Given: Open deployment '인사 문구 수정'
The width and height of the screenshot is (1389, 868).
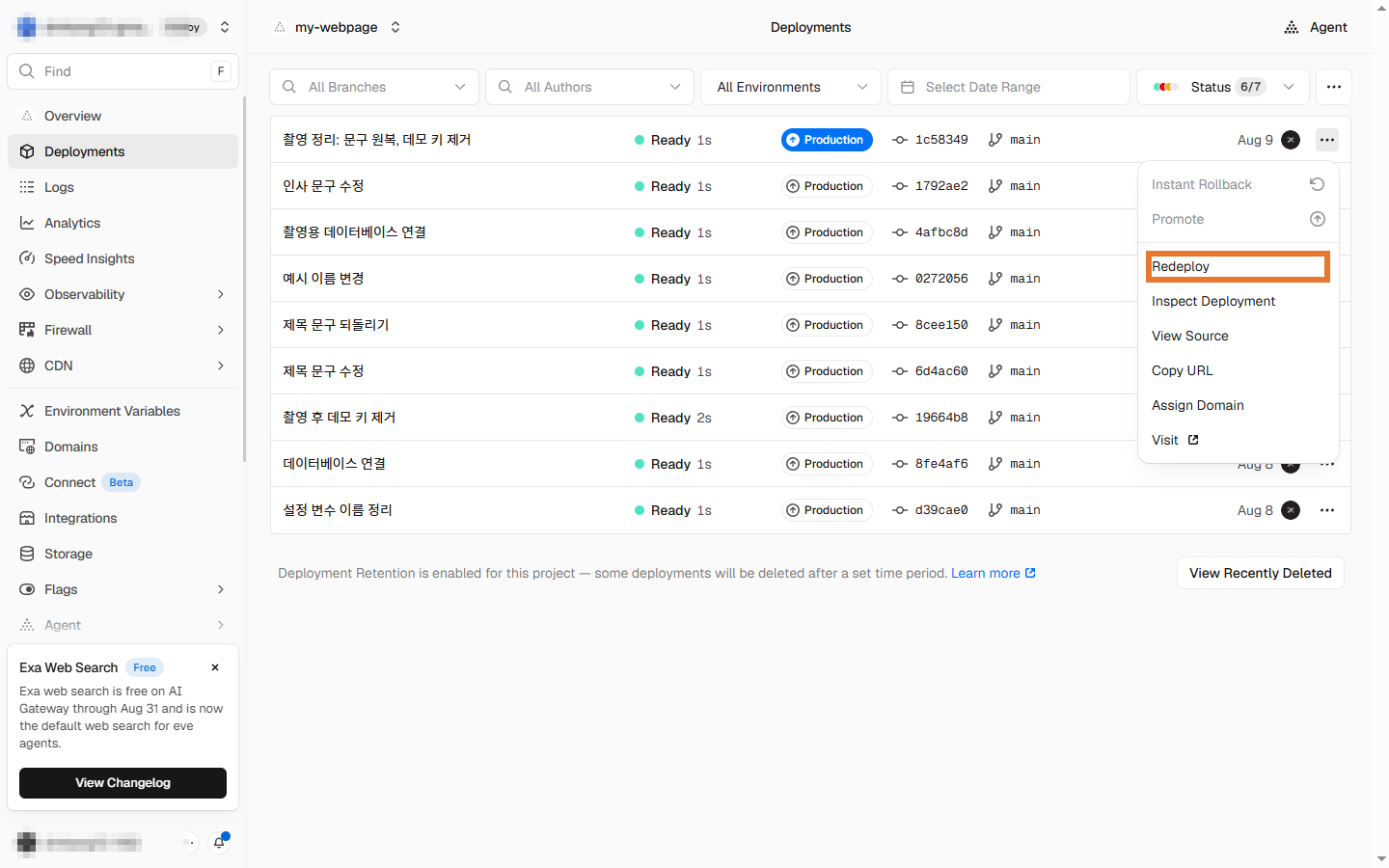Looking at the screenshot, I should tap(323, 186).
